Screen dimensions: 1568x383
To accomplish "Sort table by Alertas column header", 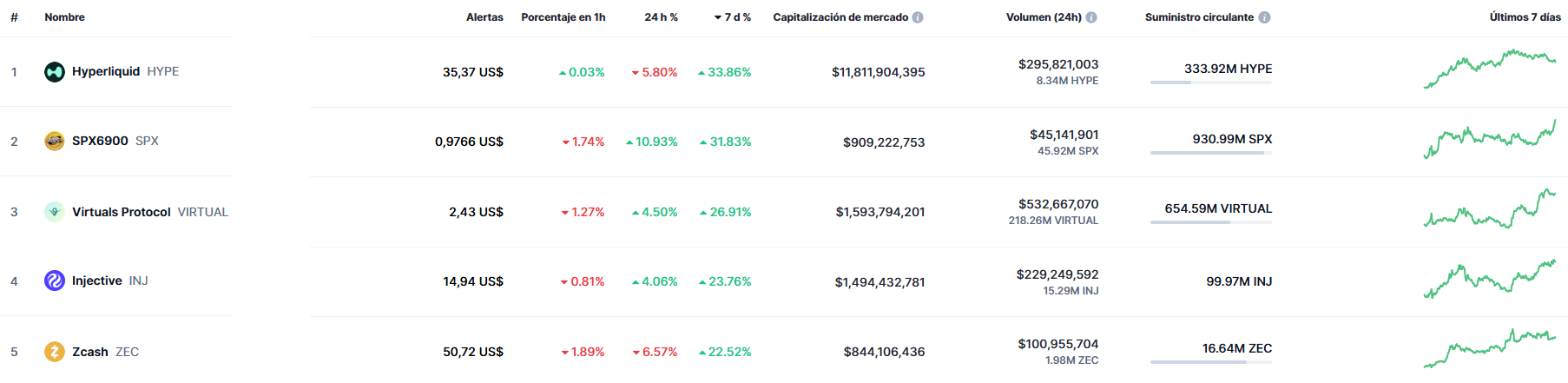I will coord(484,17).
